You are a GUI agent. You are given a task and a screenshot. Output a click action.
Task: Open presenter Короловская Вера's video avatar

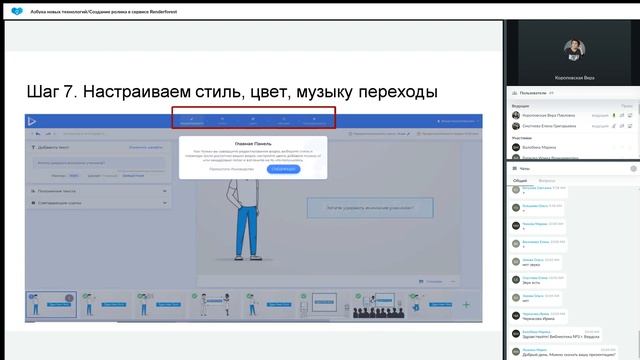point(574,50)
